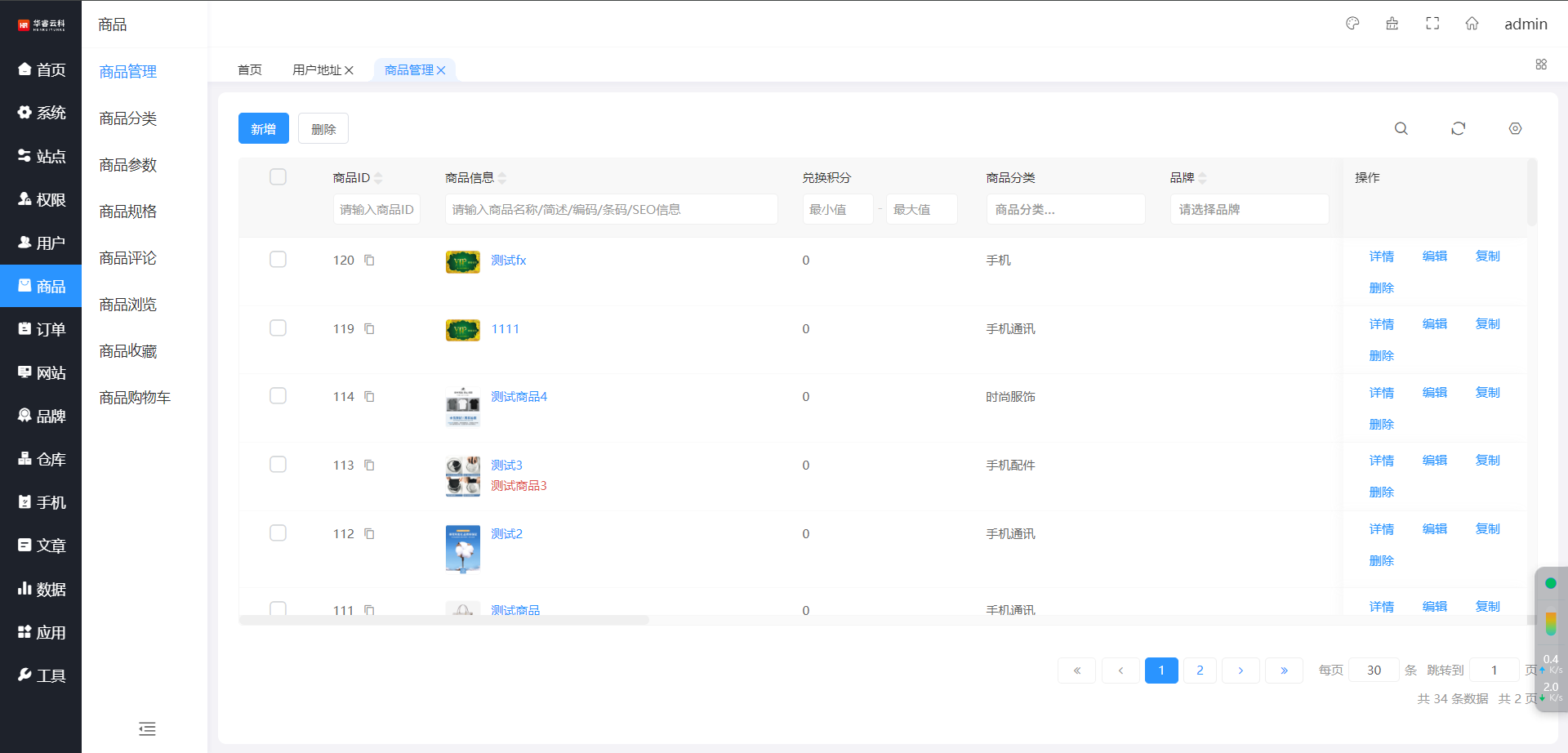Open 商品分类 in the side menu
The image size is (1568, 753).
click(128, 118)
